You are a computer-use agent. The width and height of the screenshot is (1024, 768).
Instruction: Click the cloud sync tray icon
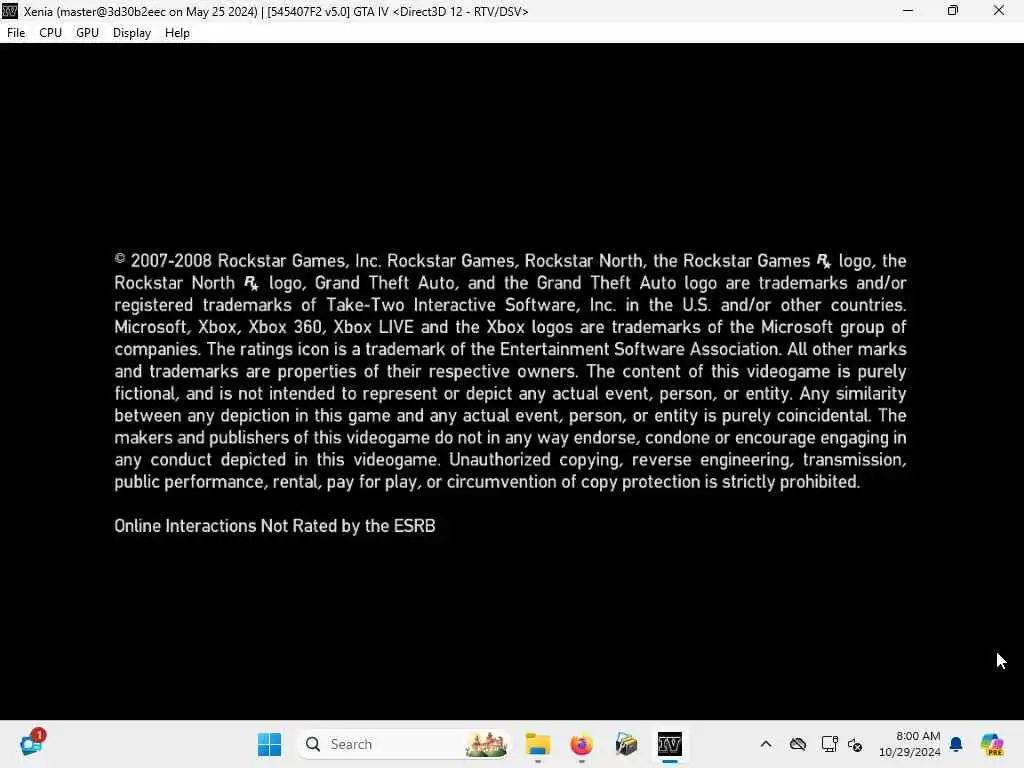tap(797, 744)
